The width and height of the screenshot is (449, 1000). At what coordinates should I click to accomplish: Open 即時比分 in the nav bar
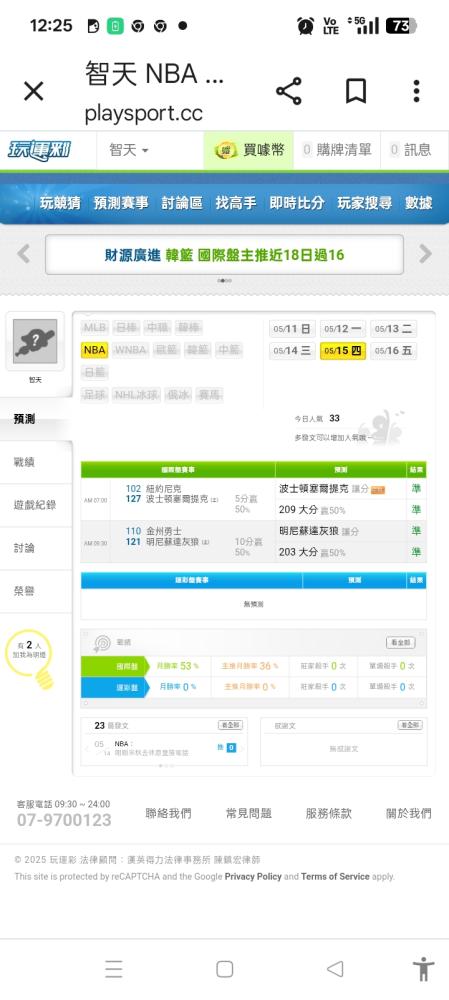[297, 203]
